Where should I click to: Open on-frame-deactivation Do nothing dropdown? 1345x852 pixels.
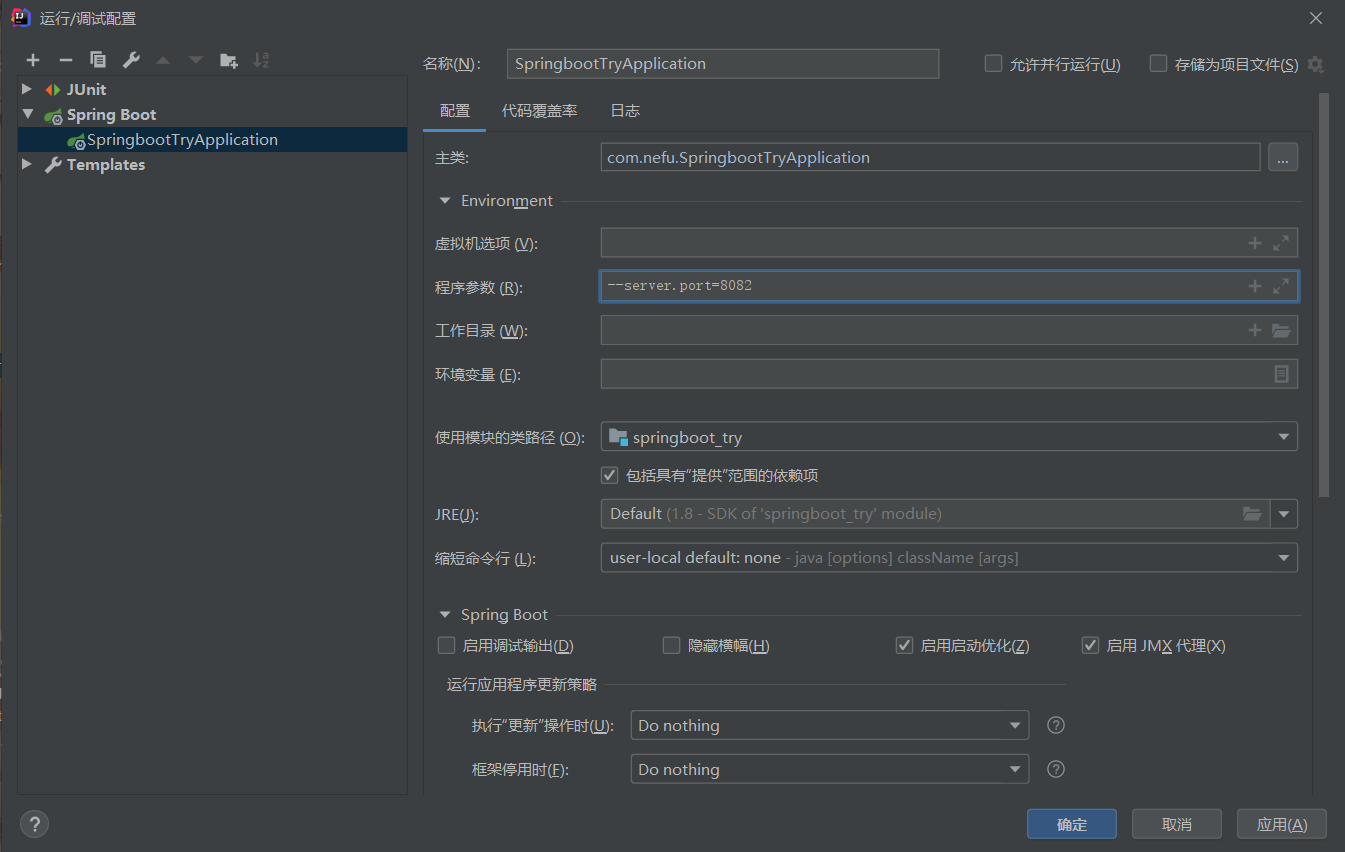pyautogui.click(x=830, y=769)
